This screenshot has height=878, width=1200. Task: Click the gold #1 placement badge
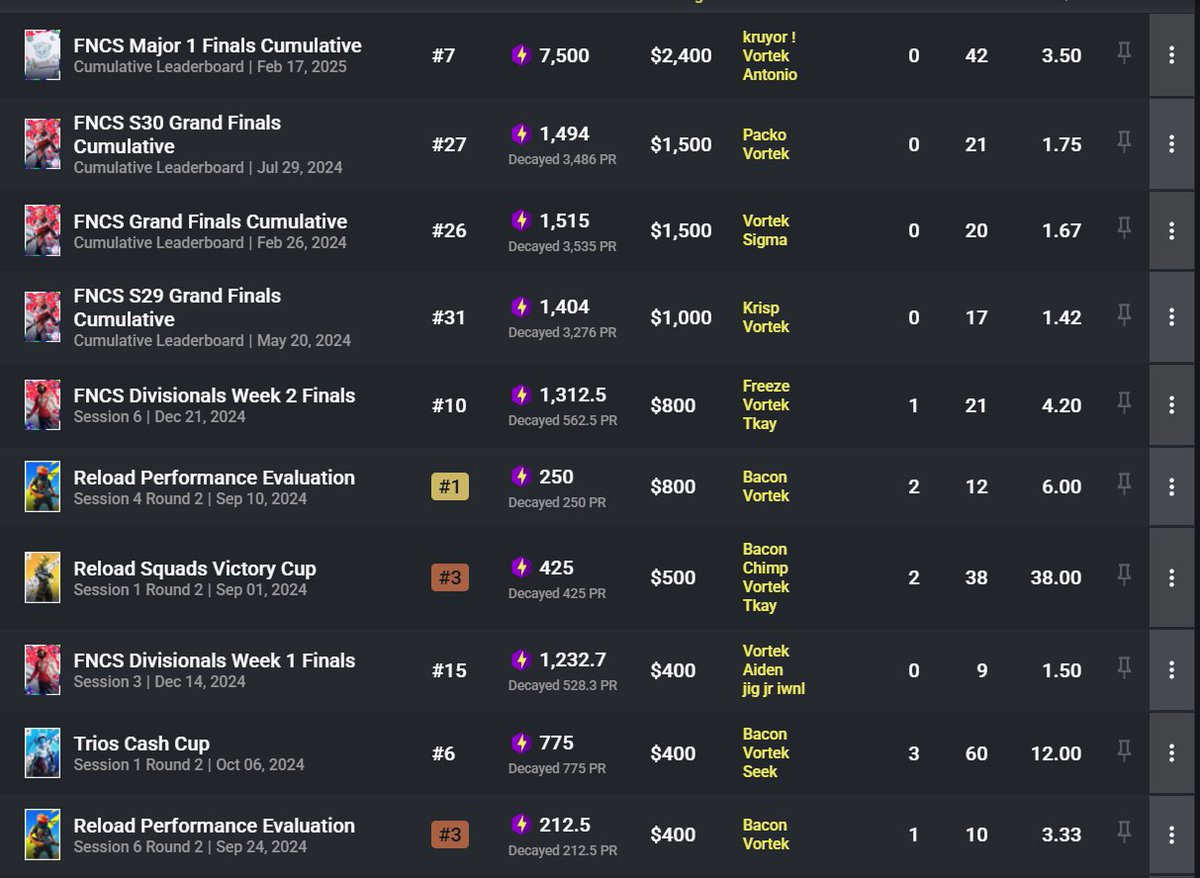point(450,487)
